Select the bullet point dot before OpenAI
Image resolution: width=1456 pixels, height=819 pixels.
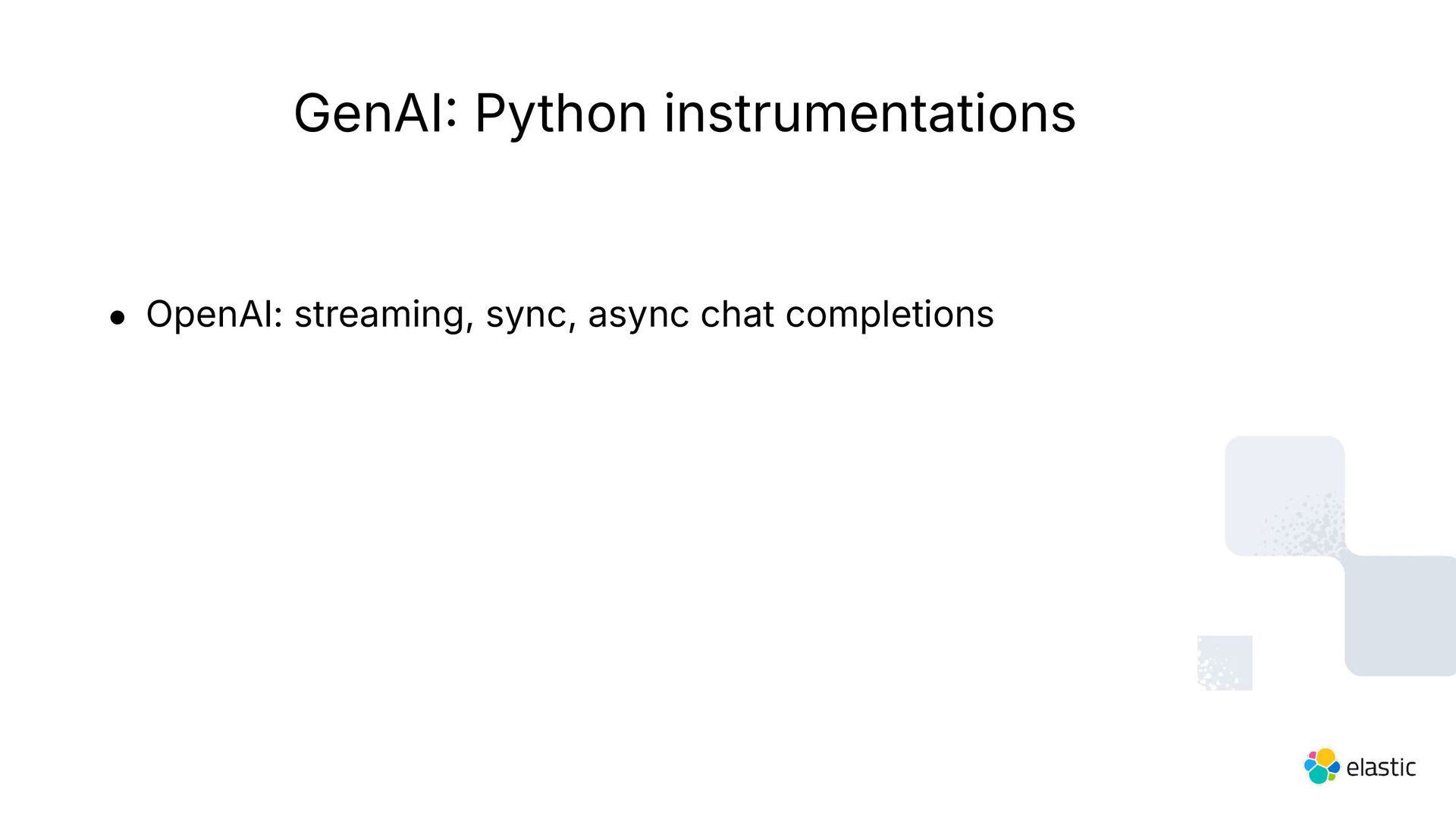pyautogui.click(x=117, y=318)
